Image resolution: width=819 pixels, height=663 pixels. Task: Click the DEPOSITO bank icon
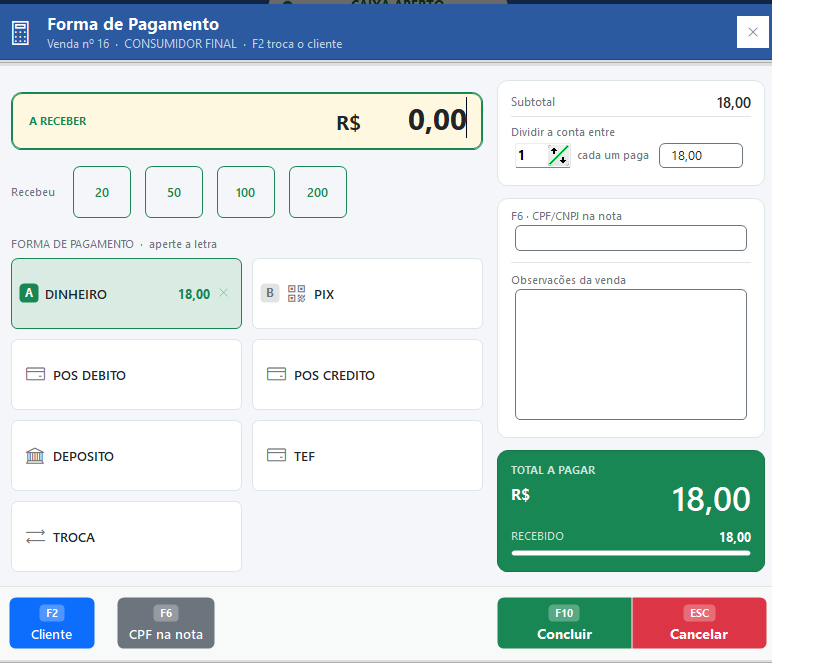click(35, 456)
